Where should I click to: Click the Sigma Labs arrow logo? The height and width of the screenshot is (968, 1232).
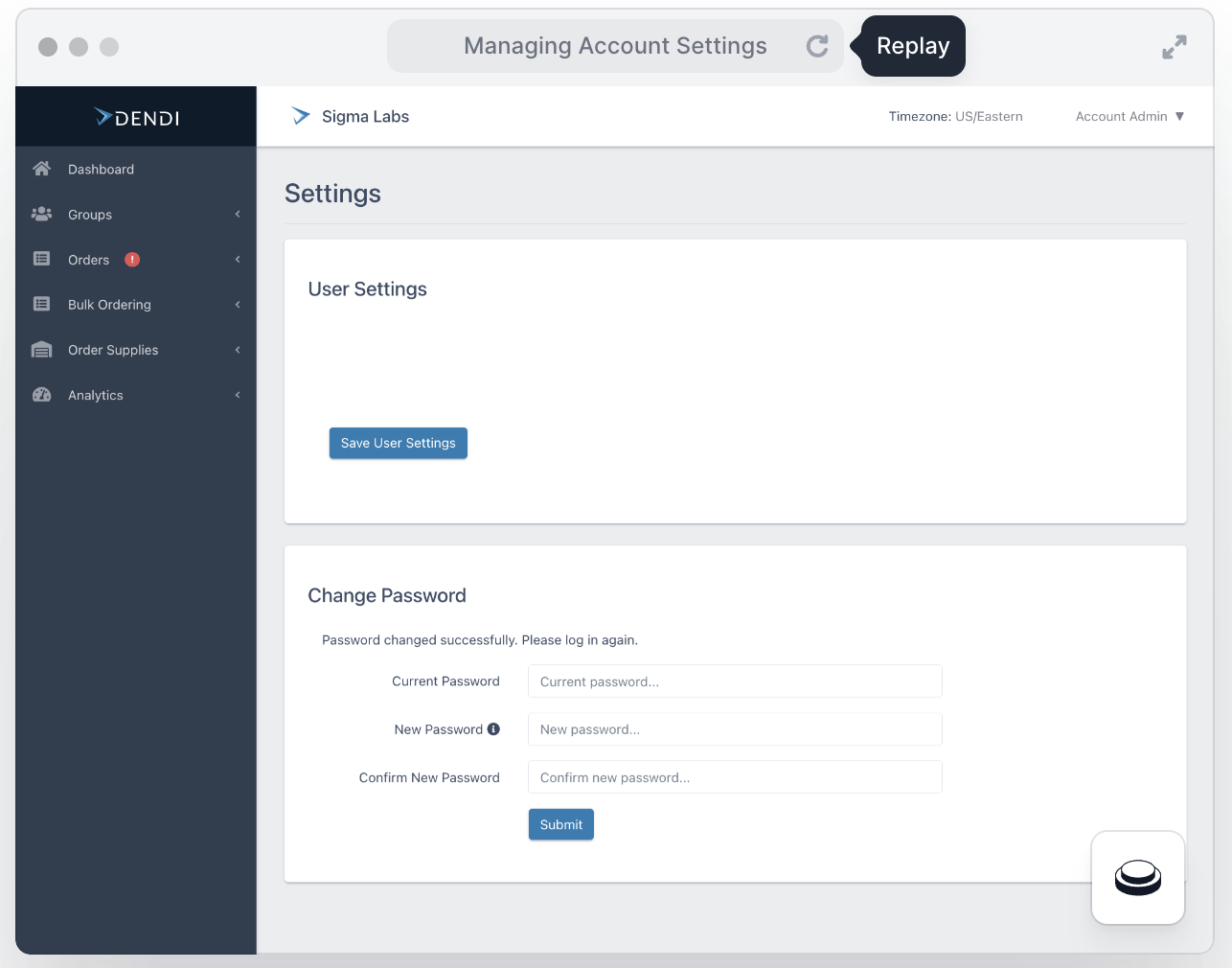pos(301,116)
